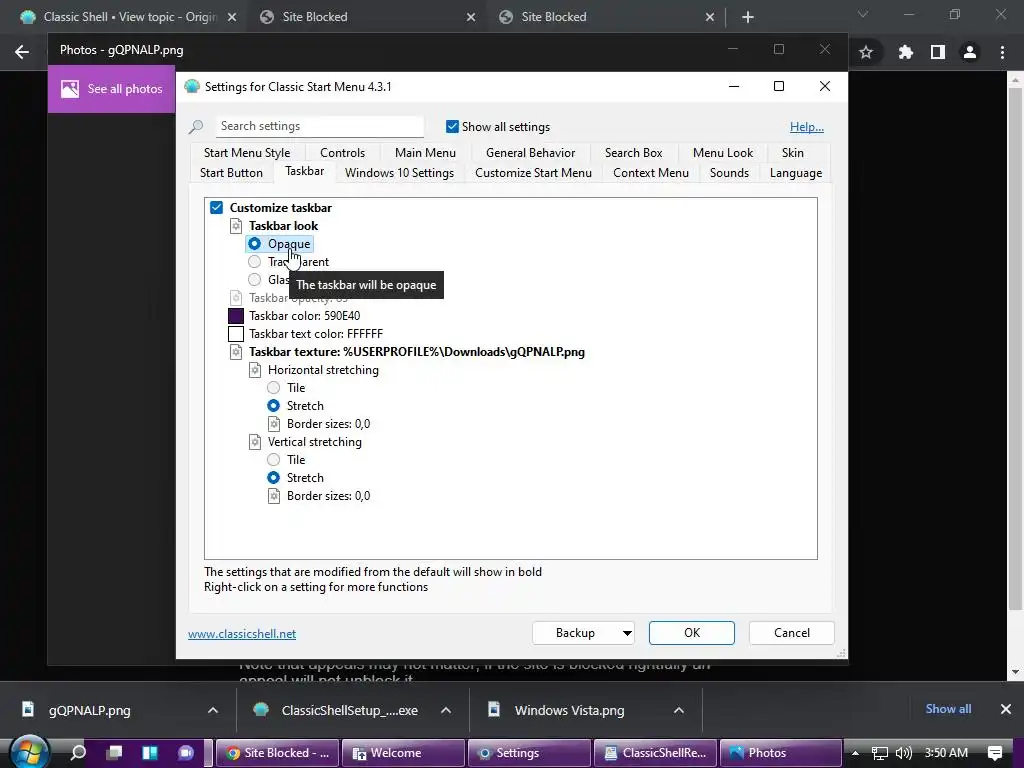Select Opaque taskbar look
This screenshot has width=1024, height=768.
coord(255,244)
